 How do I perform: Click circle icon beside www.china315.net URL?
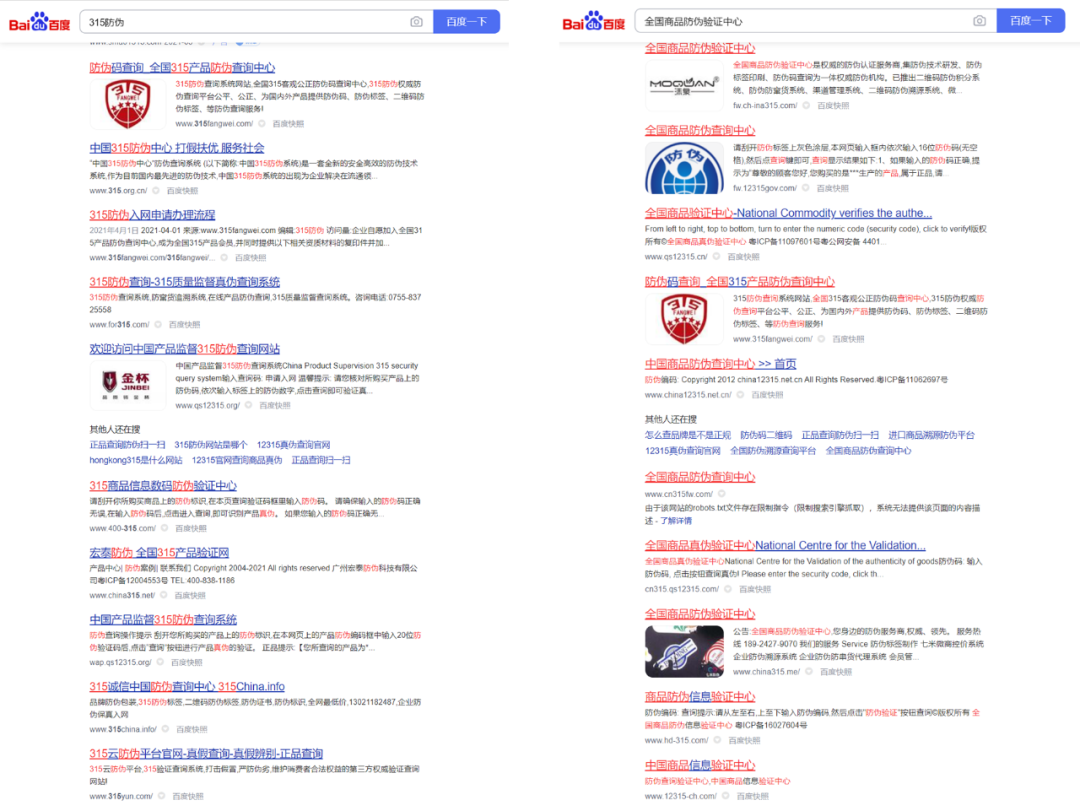tap(163, 595)
